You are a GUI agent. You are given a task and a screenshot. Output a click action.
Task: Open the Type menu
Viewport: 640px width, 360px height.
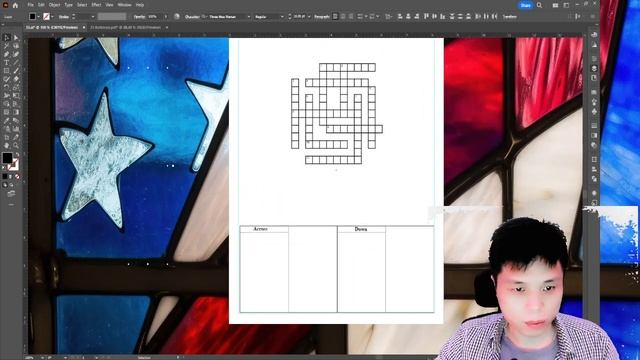[x=69, y=5]
